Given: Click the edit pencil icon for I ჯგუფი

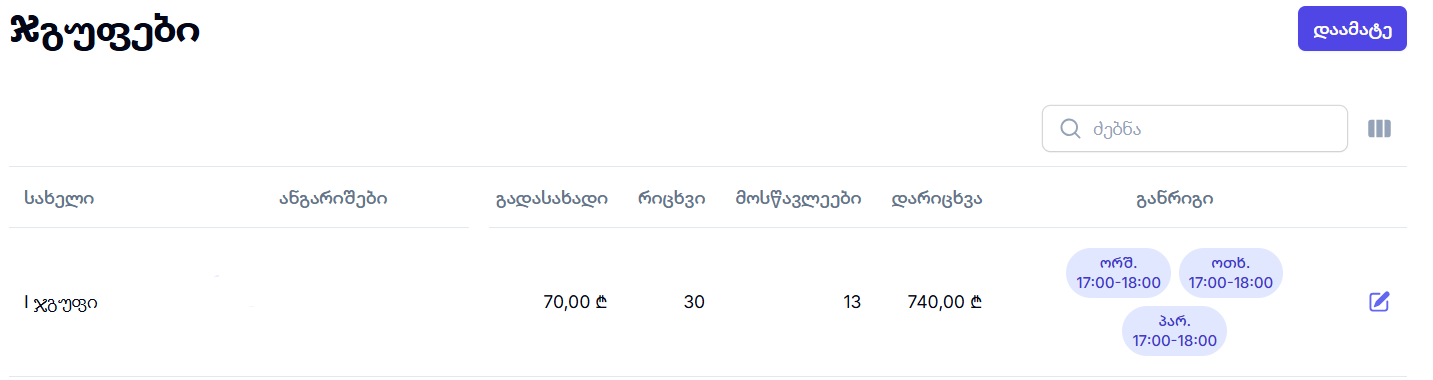Looking at the screenshot, I should click(1379, 301).
